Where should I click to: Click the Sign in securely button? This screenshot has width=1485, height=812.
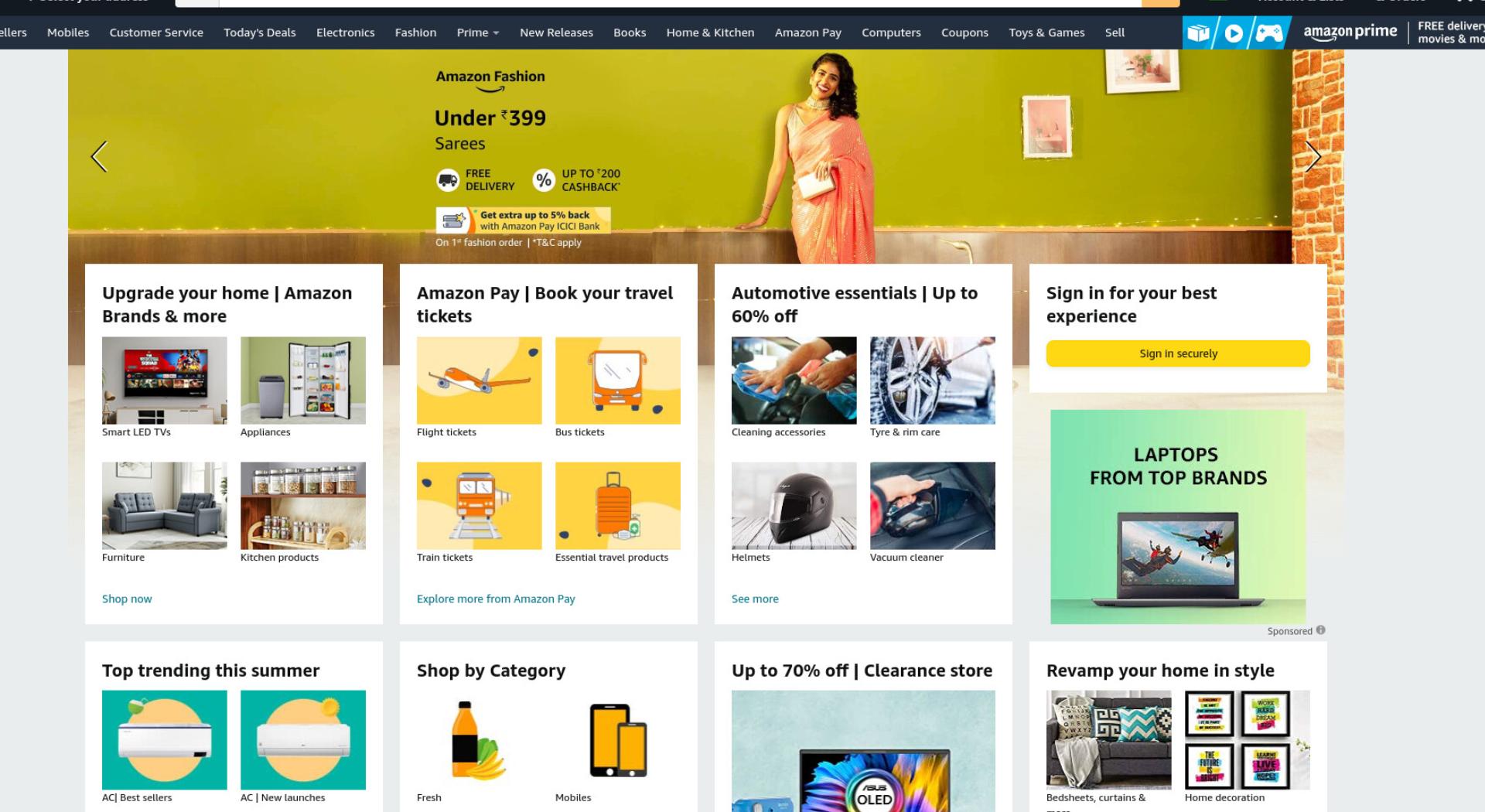point(1178,353)
